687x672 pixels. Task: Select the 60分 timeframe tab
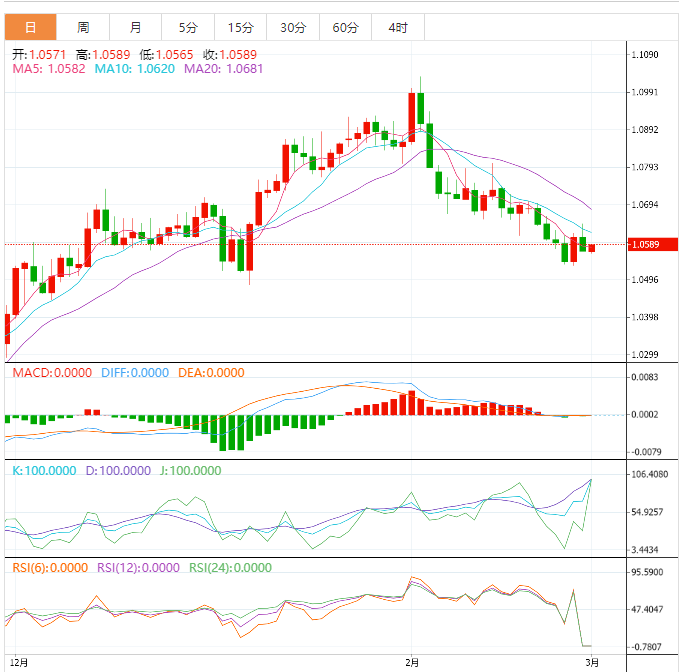click(345, 27)
